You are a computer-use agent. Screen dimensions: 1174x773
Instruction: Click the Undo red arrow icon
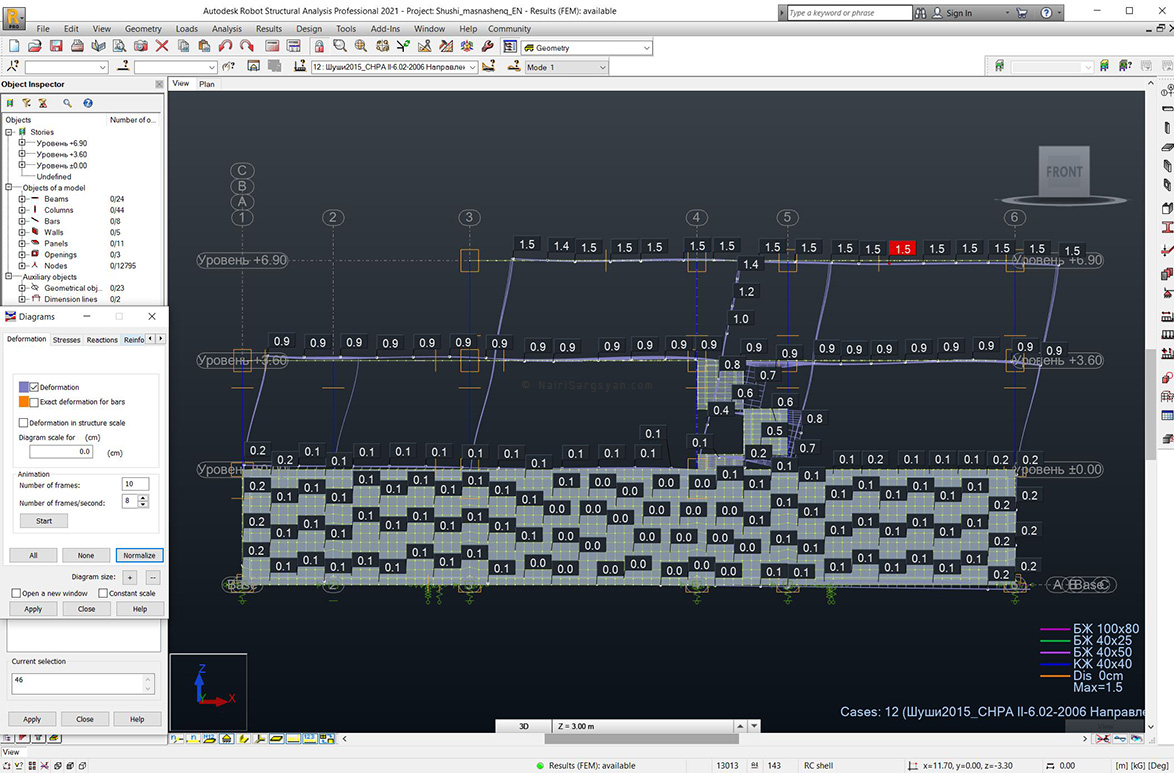tap(225, 46)
